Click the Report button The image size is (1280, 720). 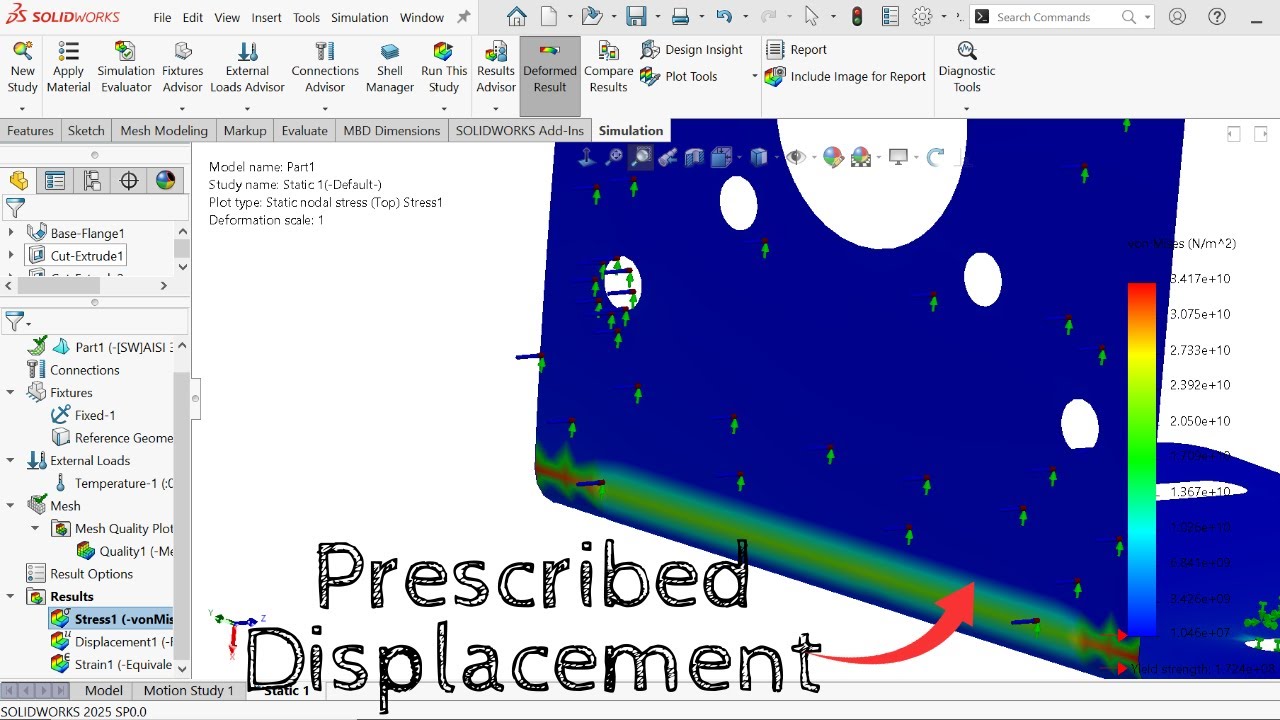point(796,50)
